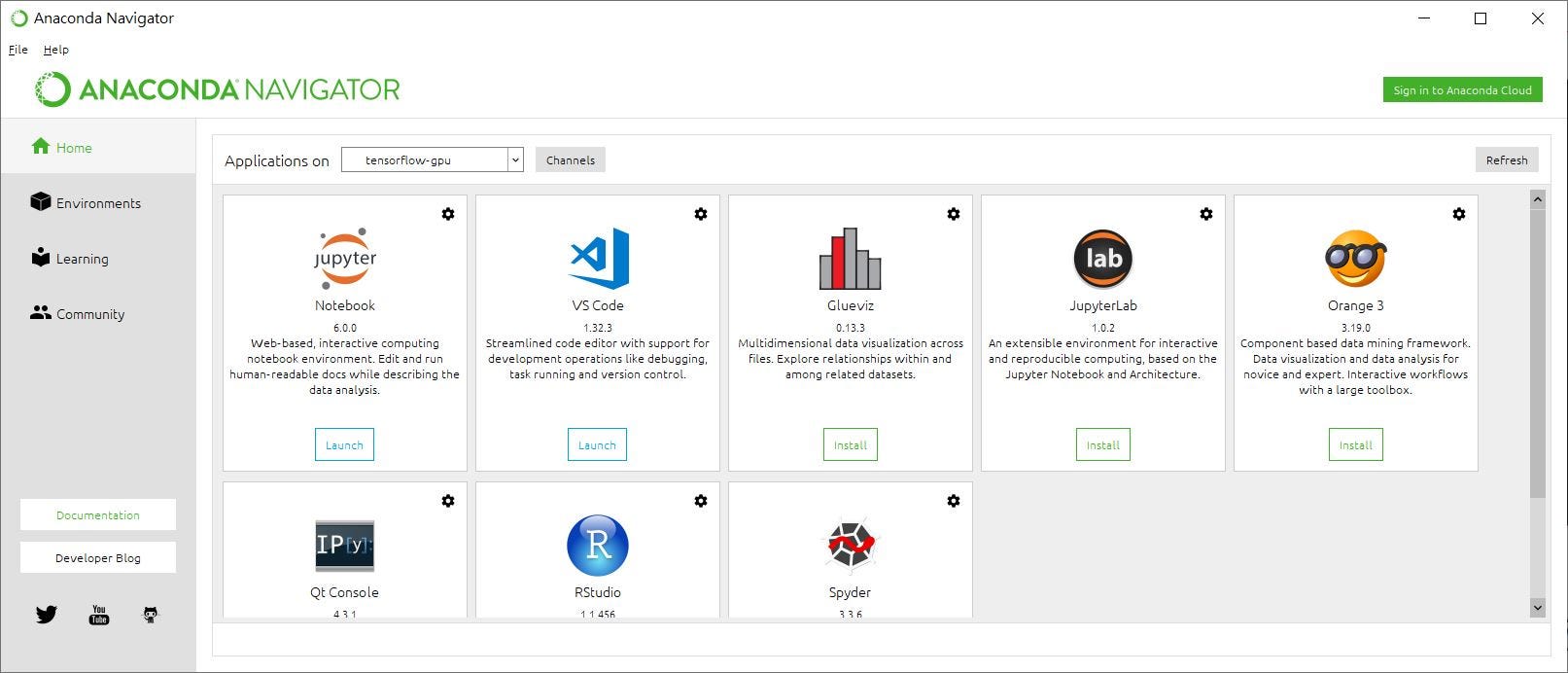The height and width of the screenshot is (673, 1568).
Task: Click the 'Orange 3' app title
Action: [x=1356, y=305]
